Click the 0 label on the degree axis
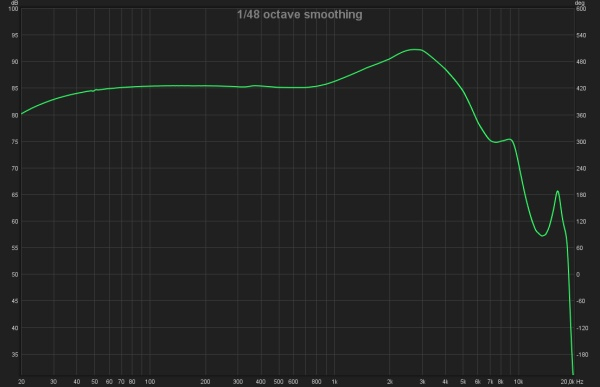The width and height of the screenshot is (600, 387). (x=578, y=275)
